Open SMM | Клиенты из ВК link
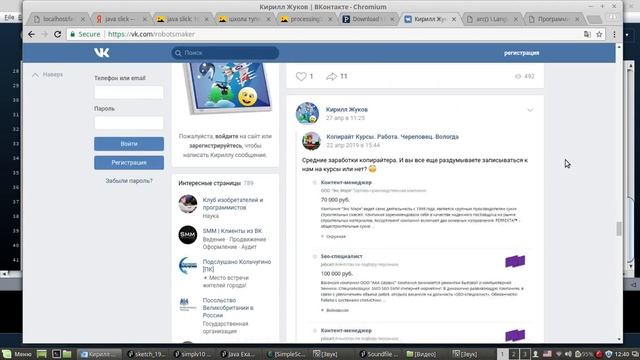640x360 pixels. pyautogui.click(x=232, y=231)
